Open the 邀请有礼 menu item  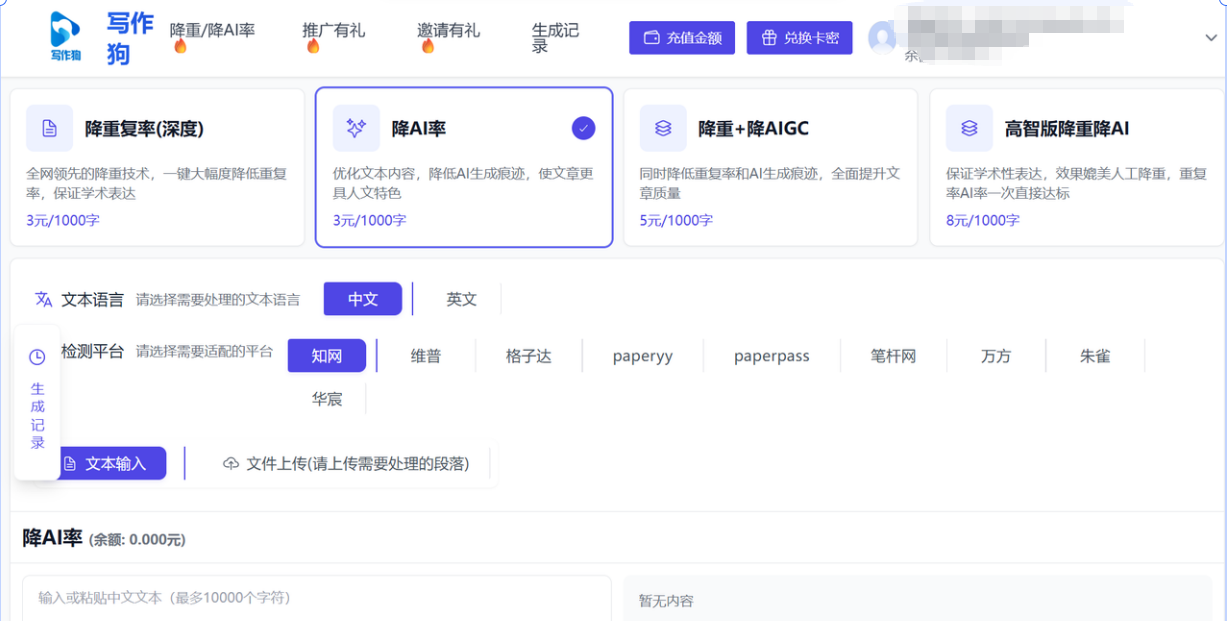pos(448,30)
